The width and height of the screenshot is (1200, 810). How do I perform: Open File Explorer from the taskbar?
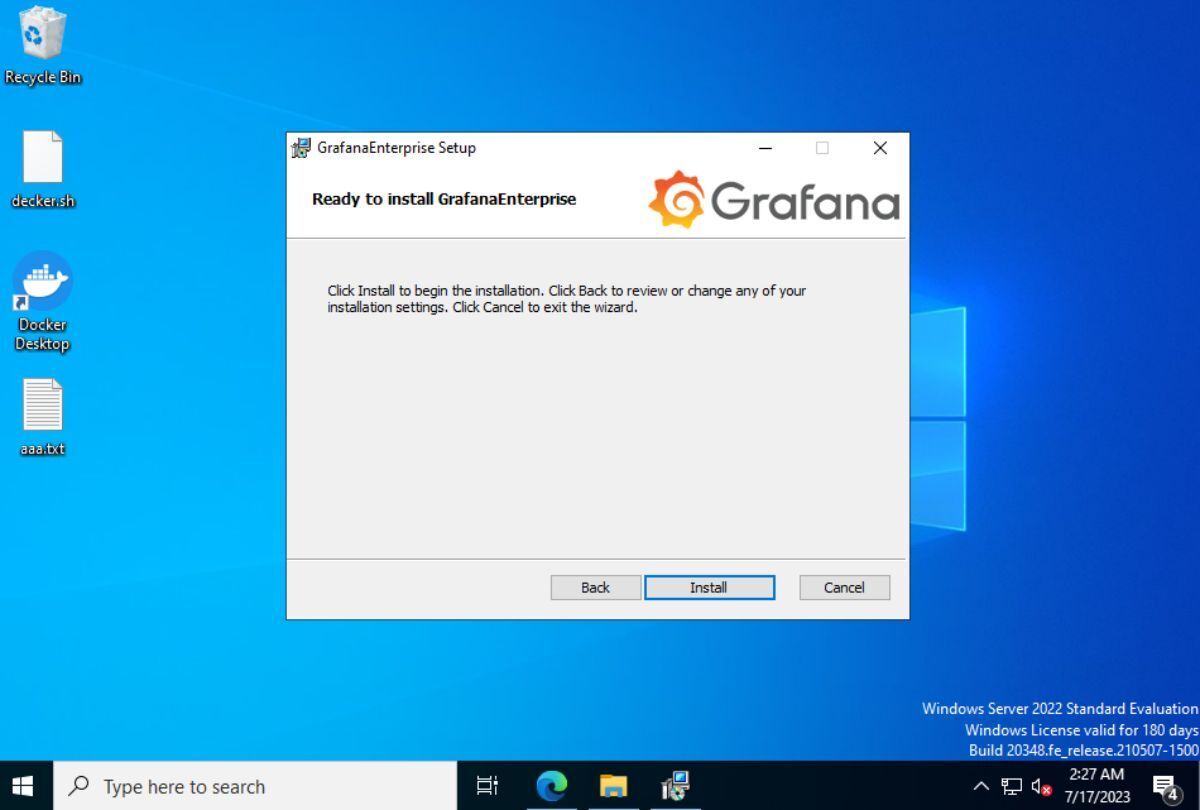[613, 786]
